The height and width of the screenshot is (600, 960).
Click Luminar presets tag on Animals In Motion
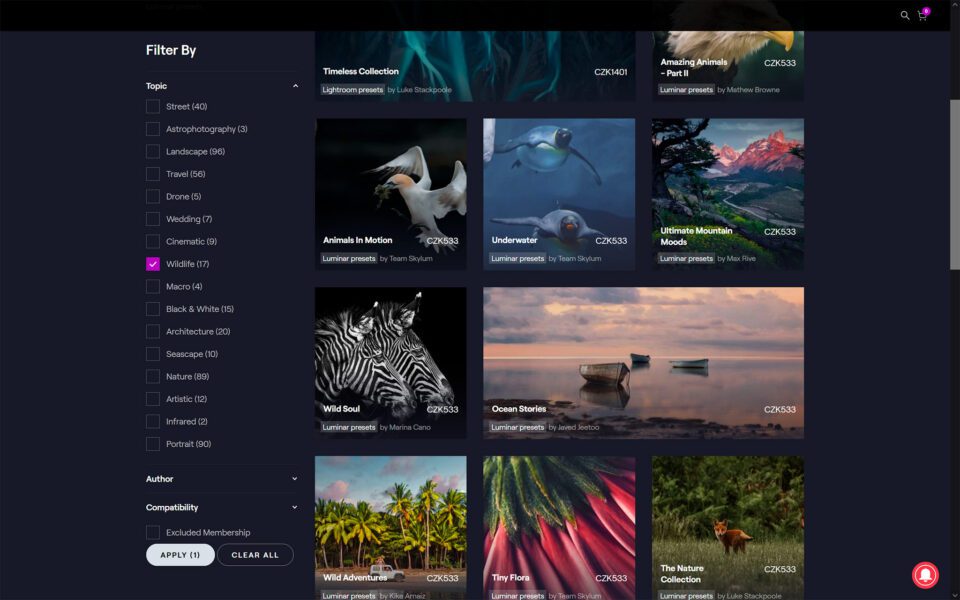click(348, 258)
